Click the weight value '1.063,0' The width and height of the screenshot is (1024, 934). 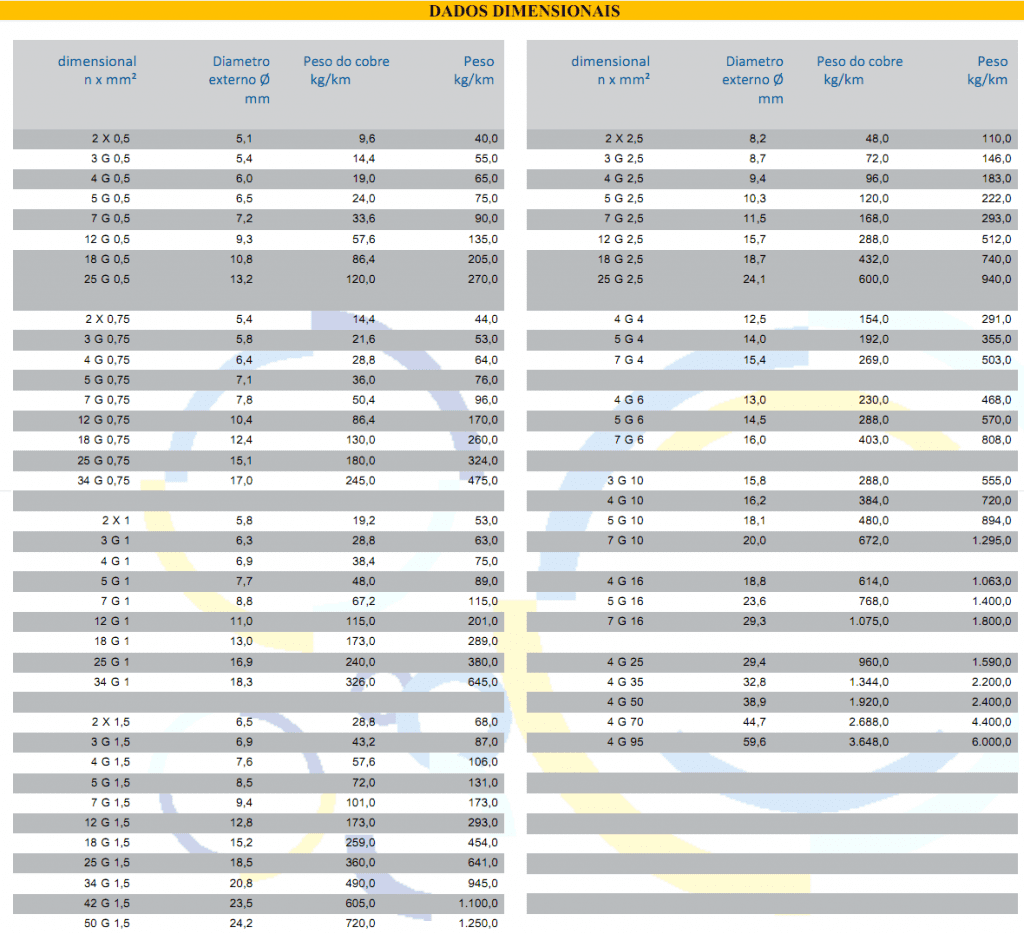(991, 581)
